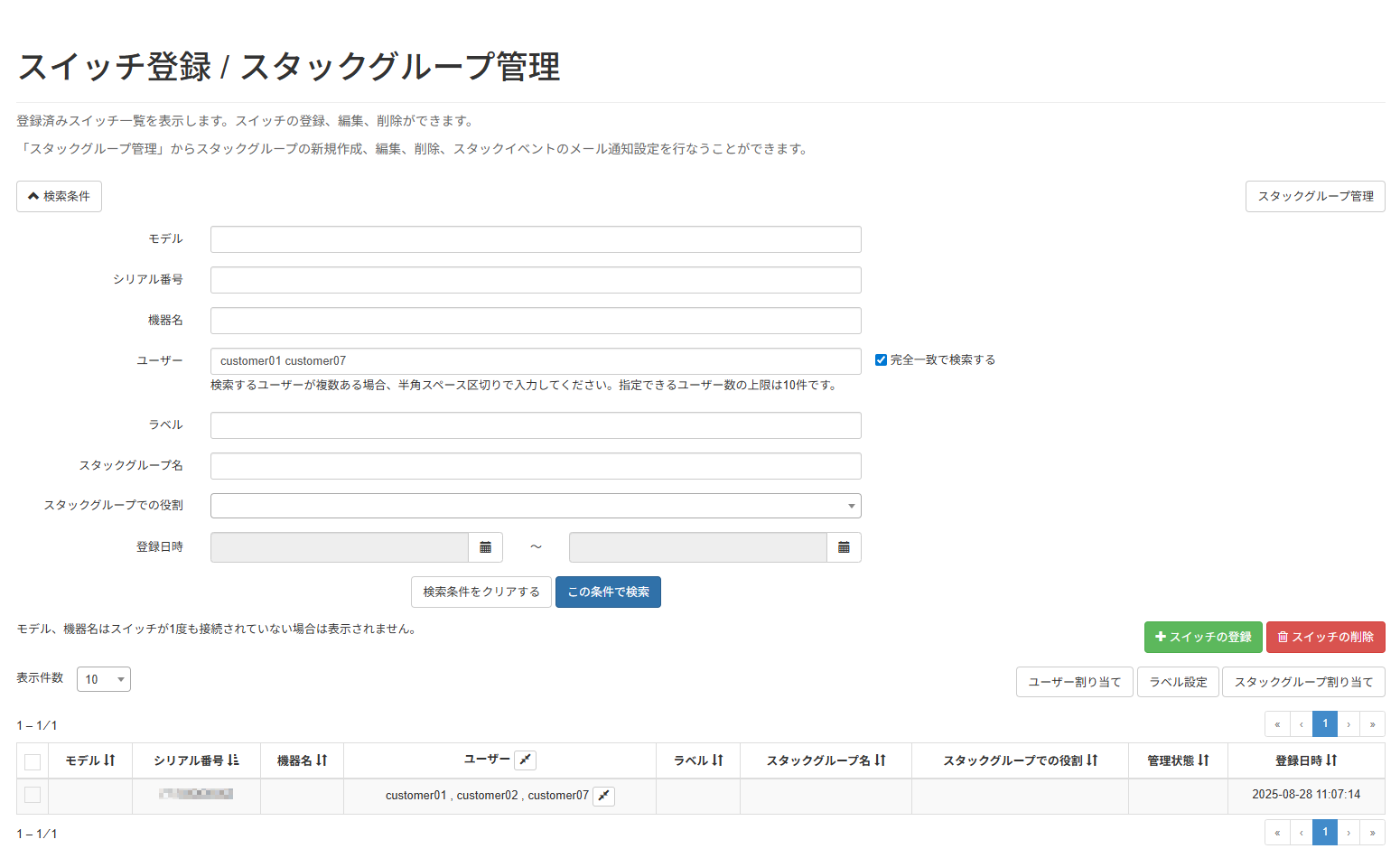1400x858 pixels.
Task: Disable the 完全一致で検索する checkbox
Action: click(881, 359)
